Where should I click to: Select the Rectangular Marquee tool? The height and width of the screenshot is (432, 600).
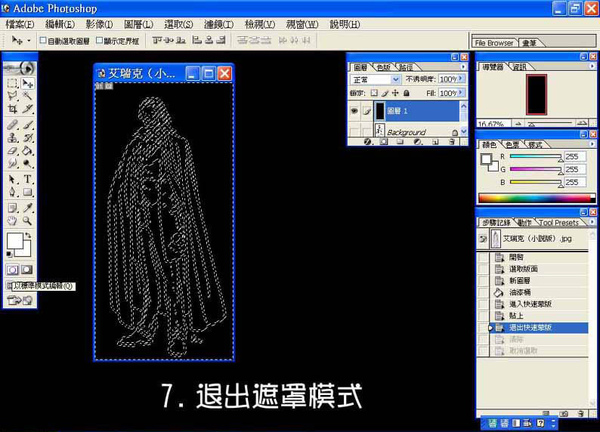(13, 83)
